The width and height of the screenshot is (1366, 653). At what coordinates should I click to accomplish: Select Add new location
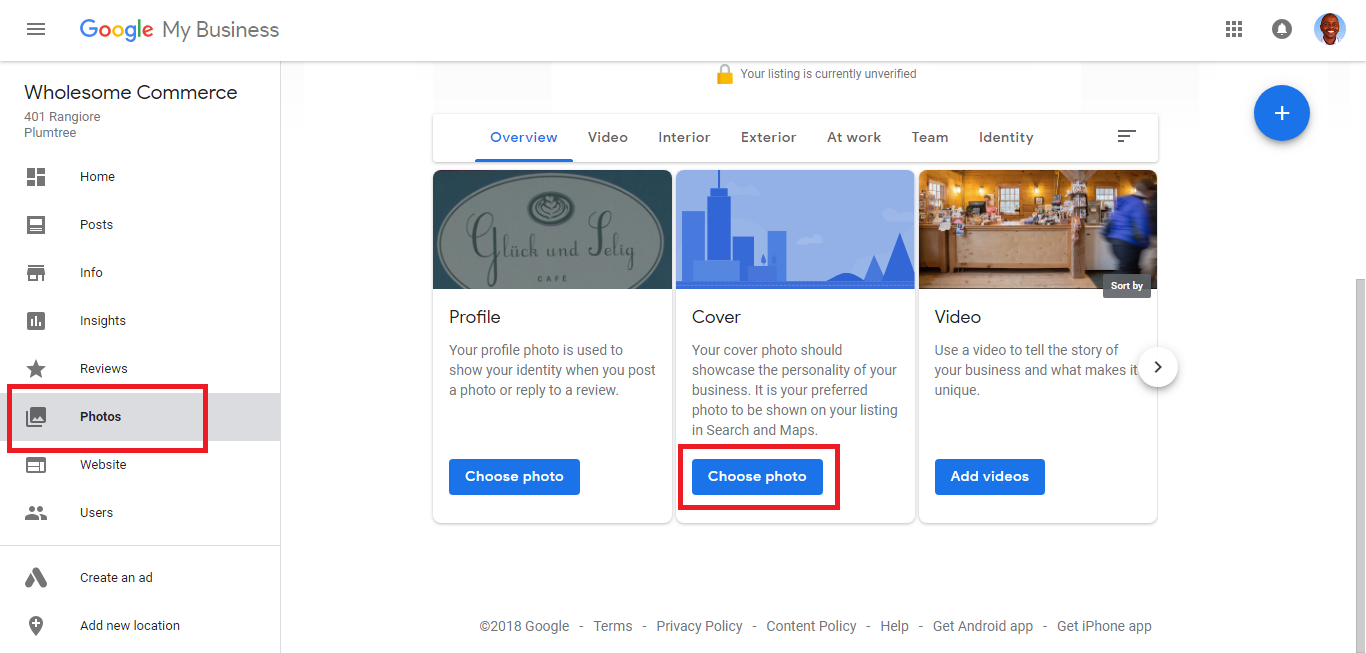tap(140, 626)
